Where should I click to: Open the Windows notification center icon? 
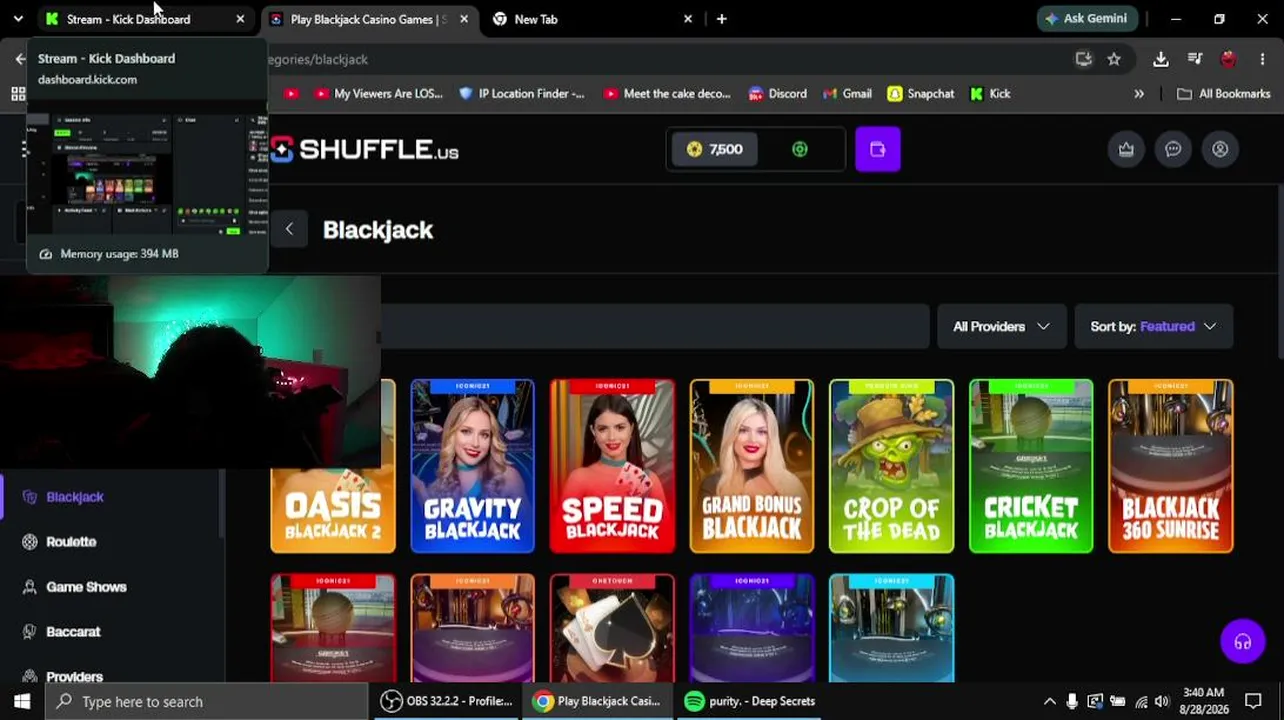1253,701
